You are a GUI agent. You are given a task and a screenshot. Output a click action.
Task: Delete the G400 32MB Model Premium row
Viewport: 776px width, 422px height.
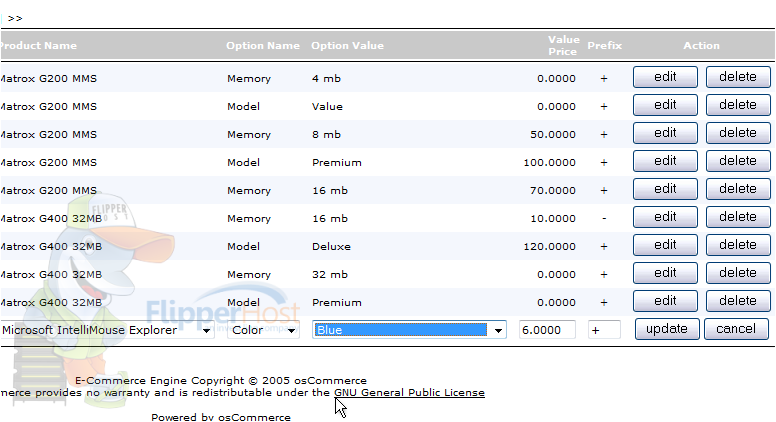(x=738, y=301)
